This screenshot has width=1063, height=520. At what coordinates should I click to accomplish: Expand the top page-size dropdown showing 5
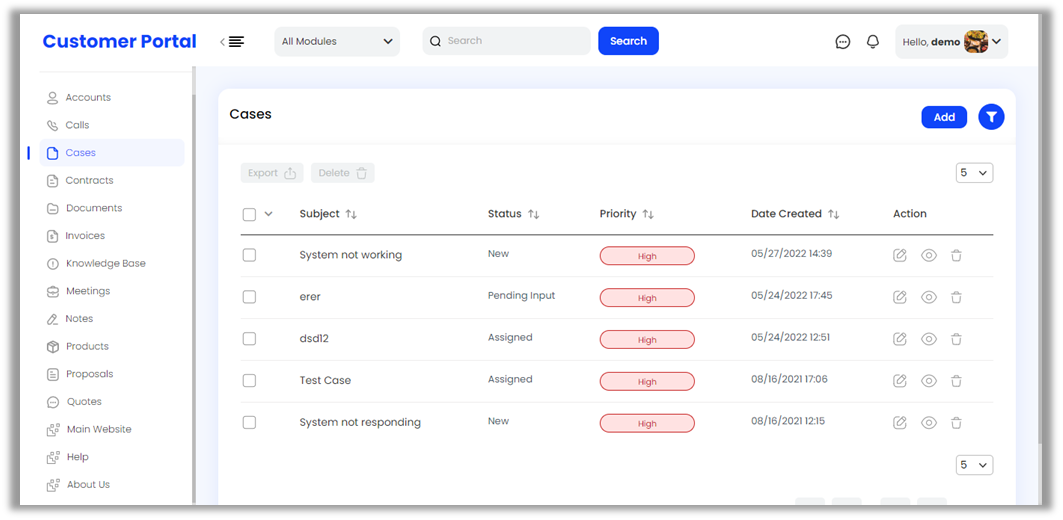(974, 173)
